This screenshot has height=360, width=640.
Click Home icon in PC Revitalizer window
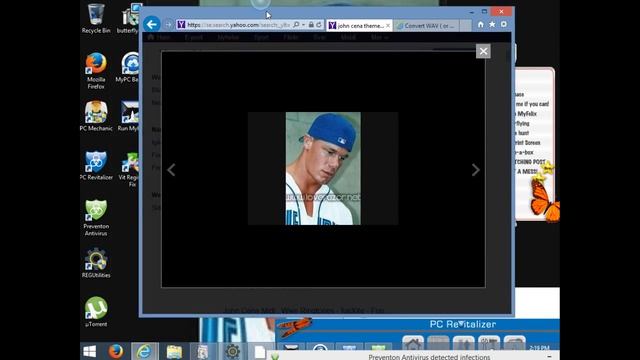413,344
